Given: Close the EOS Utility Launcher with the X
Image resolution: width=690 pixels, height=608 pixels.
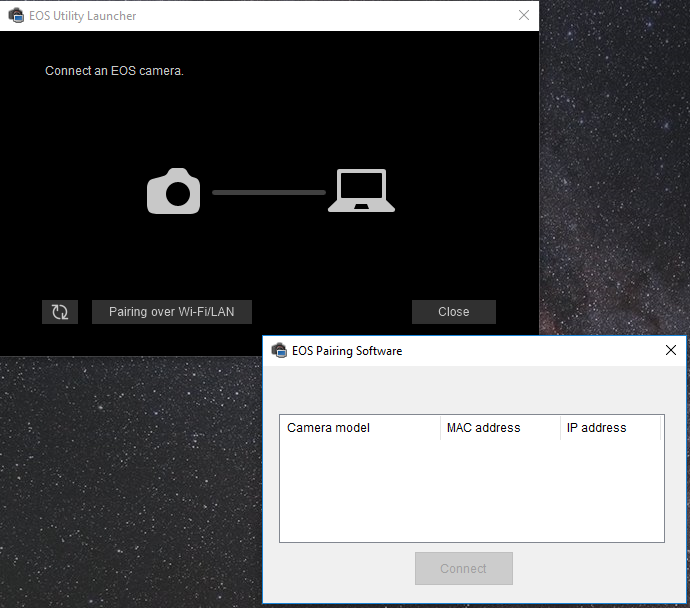Looking at the screenshot, I should pyautogui.click(x=524, y=16).
